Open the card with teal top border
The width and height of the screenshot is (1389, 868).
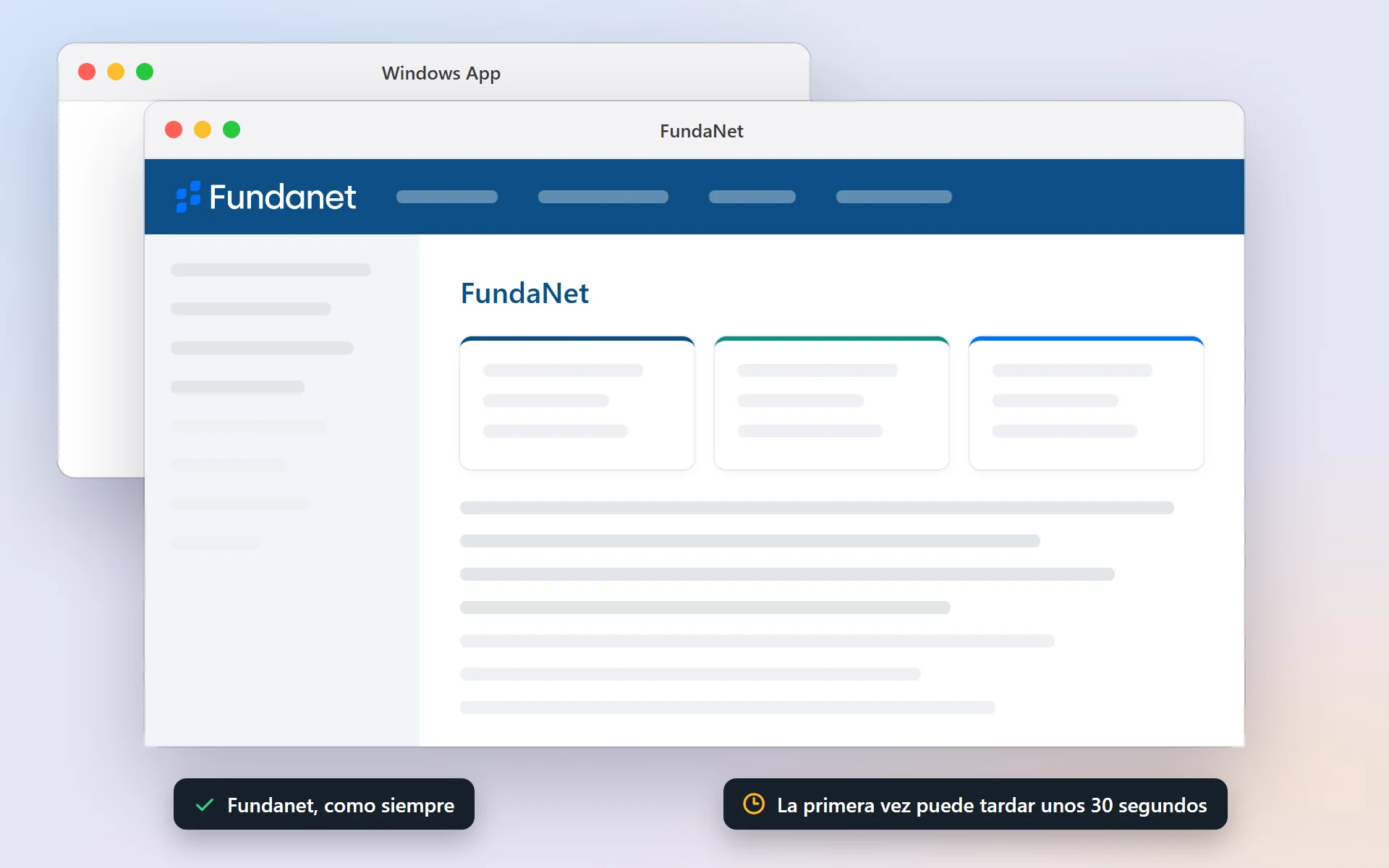click(832, 403)
